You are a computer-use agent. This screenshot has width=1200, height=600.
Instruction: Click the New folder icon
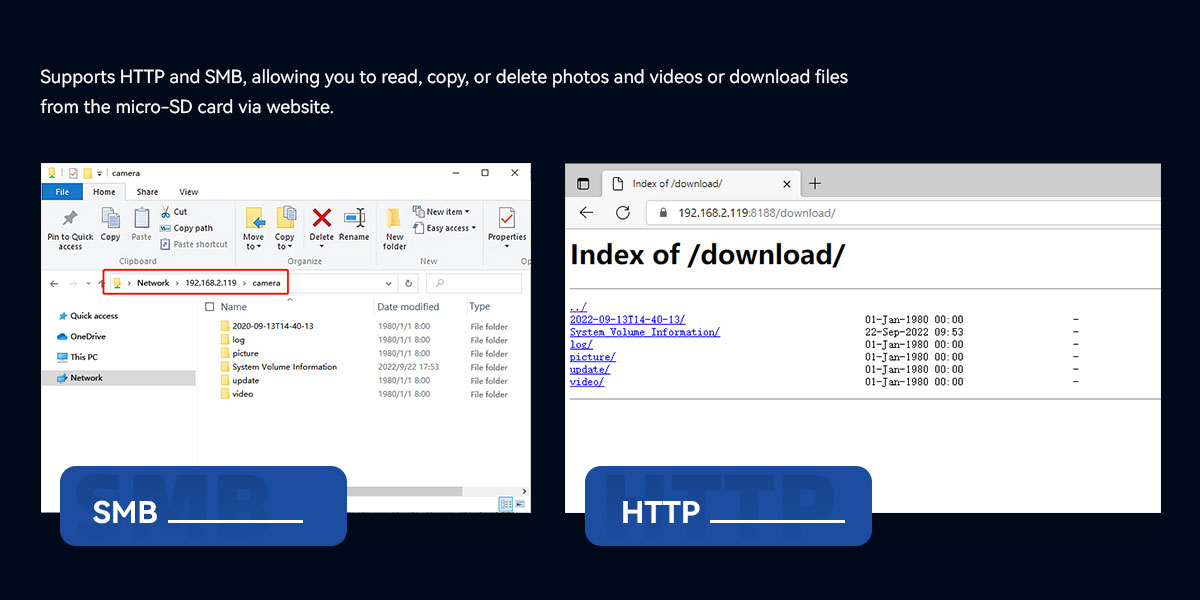click(x=394, y=218)
